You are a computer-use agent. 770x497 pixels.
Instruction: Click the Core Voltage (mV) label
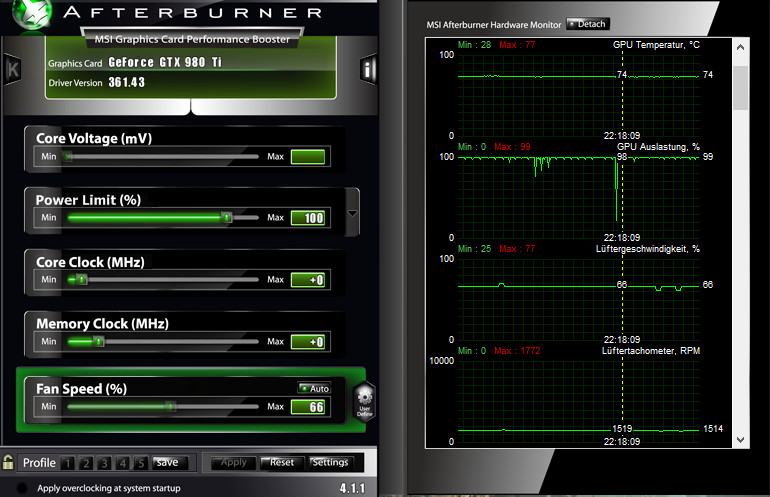[94, 138]
